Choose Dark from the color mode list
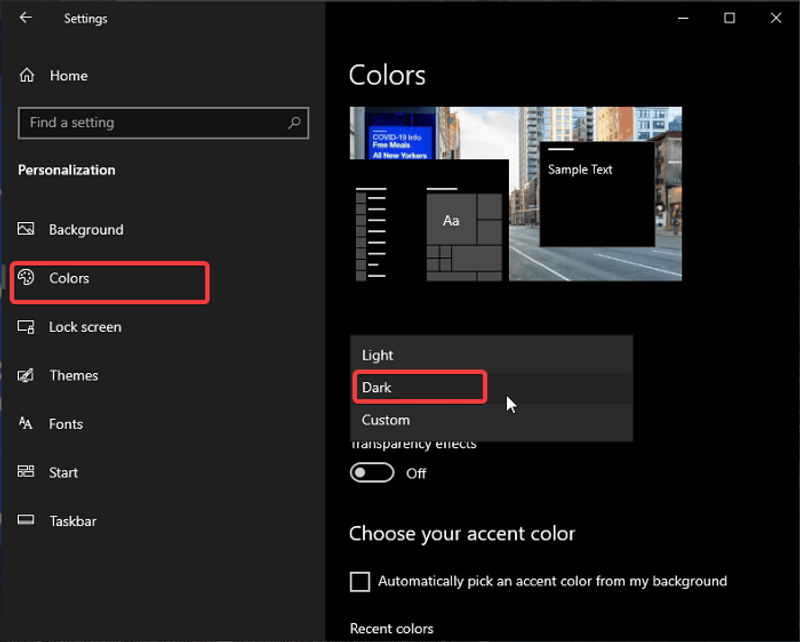 491,388
